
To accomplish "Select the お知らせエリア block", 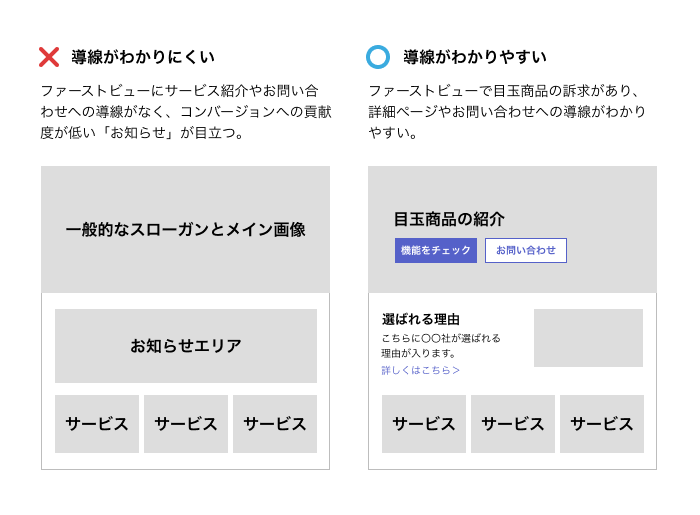I will (x=186, y=346).
